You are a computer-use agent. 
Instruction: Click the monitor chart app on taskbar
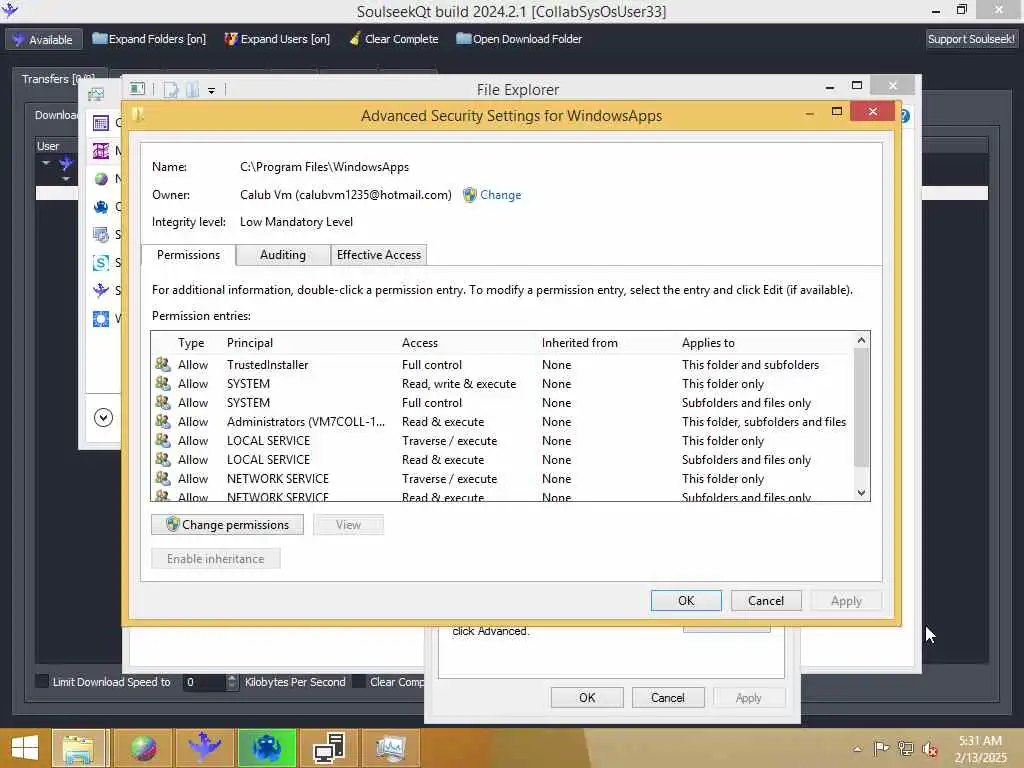pyautogui.click(x=391, y=748)
